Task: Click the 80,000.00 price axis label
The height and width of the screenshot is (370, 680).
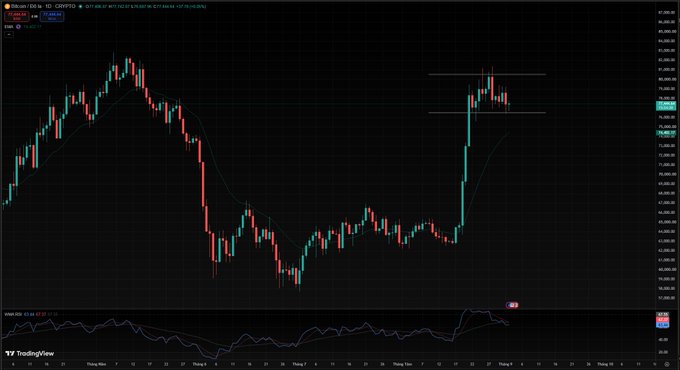Action: click(667, 79)
